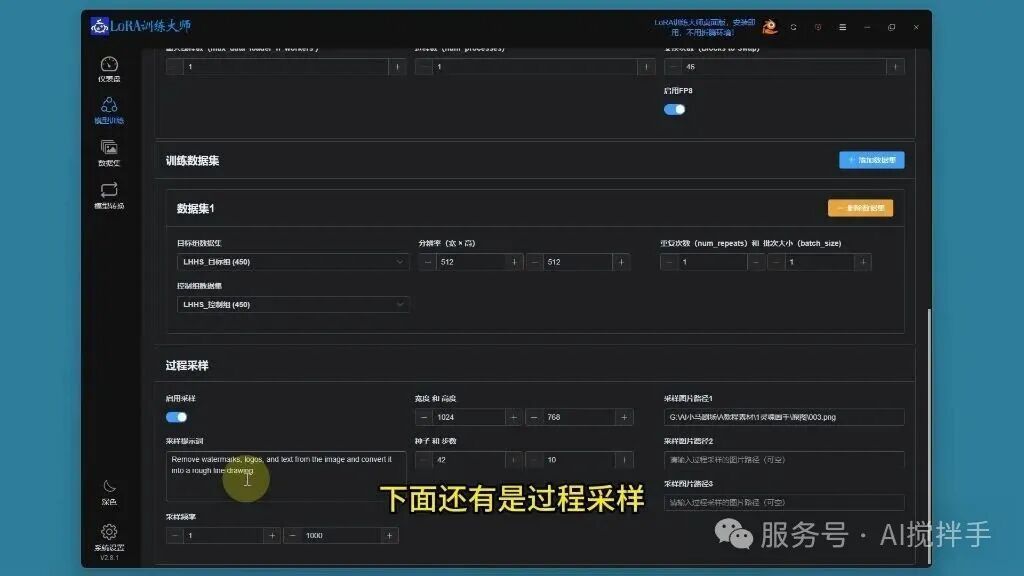Increase the first sampling frequency value 1
1024x576 pixels.
[x=272, y=536]
